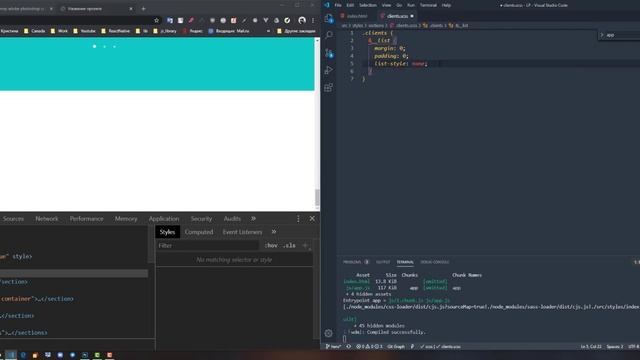Click the first blue extension icon in Chrome
The image size is (640, 360).
click(170, 20)
